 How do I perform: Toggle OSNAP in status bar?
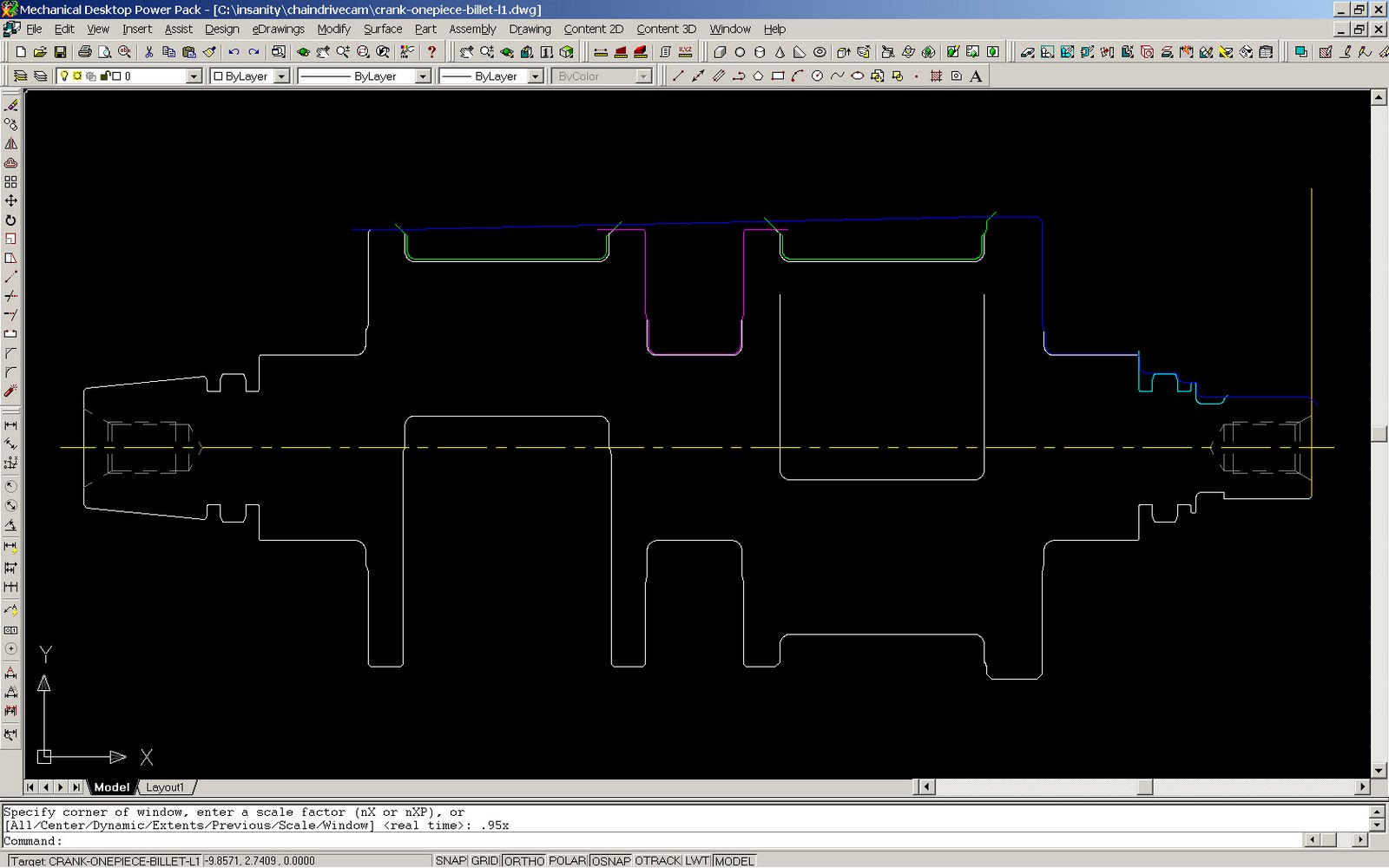tap(611, 861)
